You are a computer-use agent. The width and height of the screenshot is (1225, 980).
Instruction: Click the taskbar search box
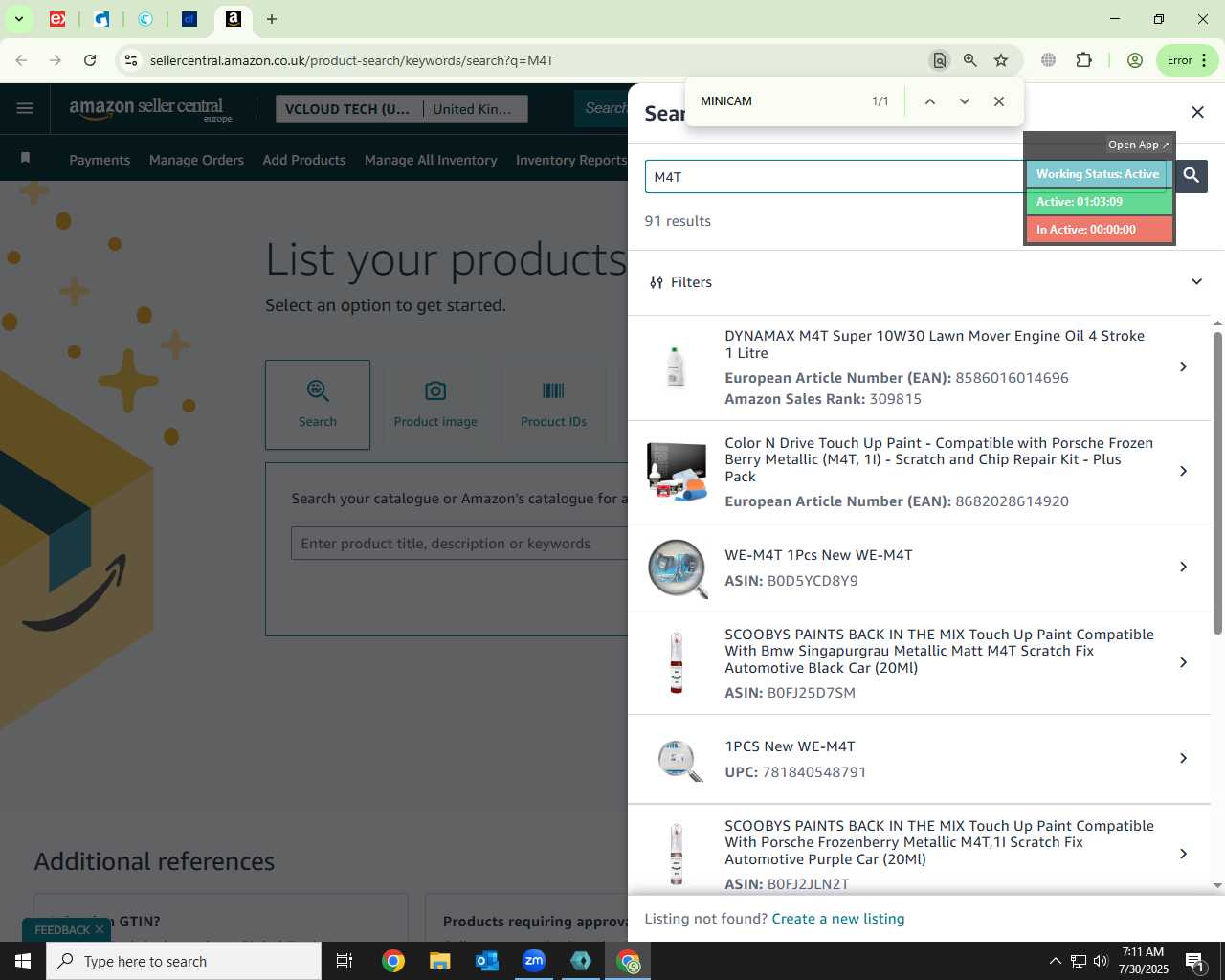pos(184,961)
